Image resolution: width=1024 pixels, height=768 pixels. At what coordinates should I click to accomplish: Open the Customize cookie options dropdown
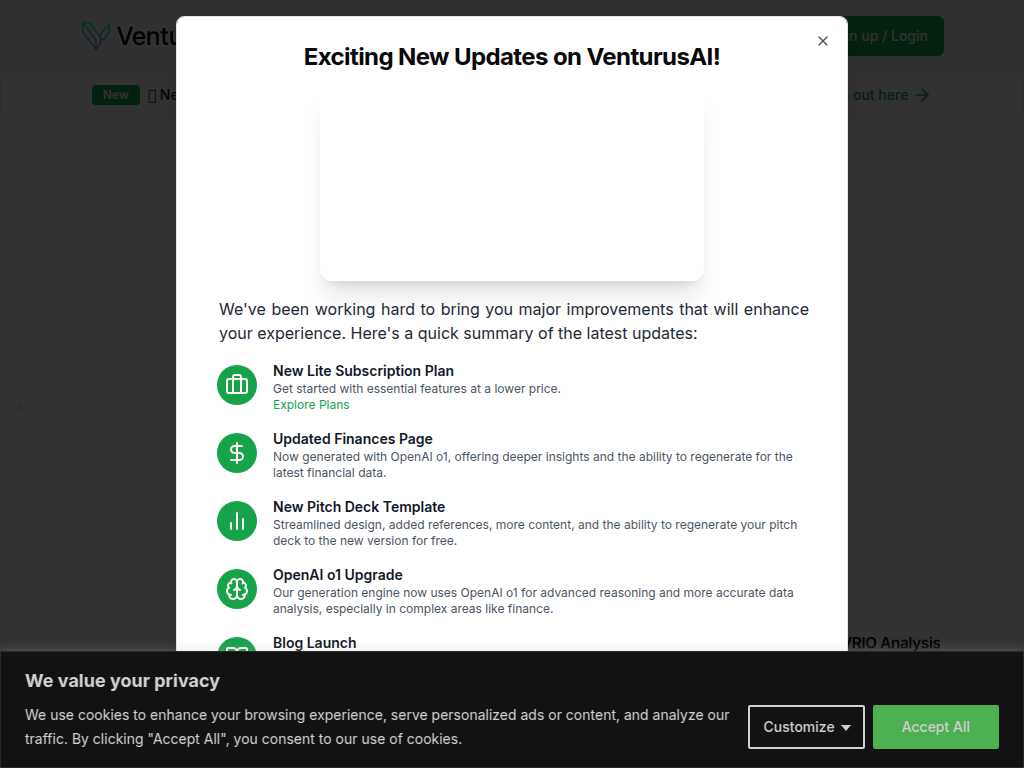(x=806, y=727)
